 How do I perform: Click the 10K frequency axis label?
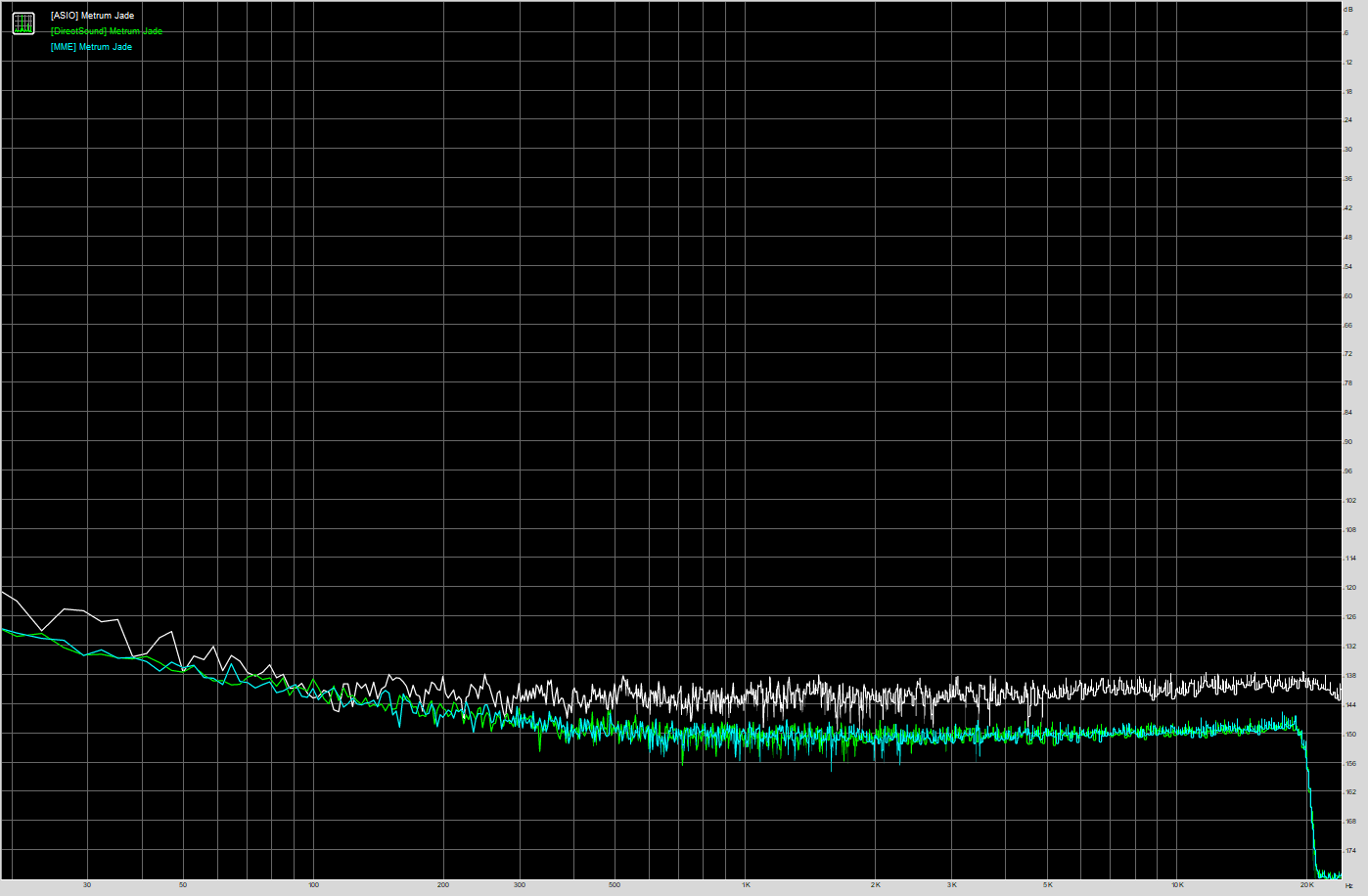pyautogui.click(x=1177, y=885)
